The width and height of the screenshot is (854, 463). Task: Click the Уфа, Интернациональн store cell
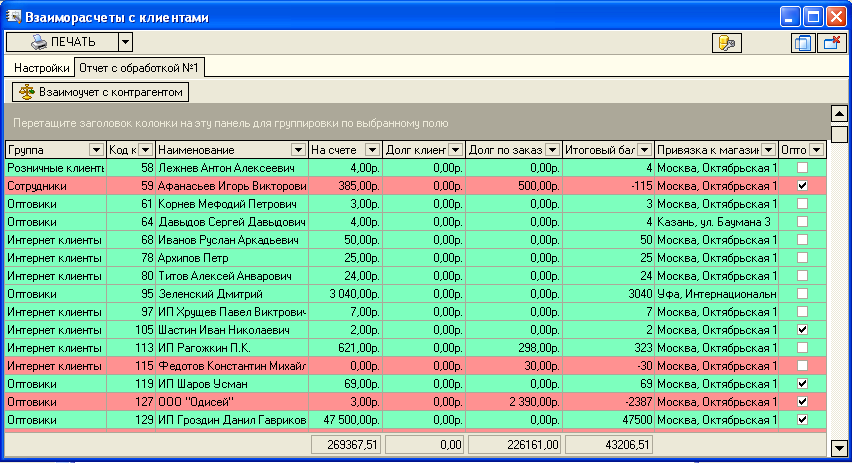(x=716, y=294)
